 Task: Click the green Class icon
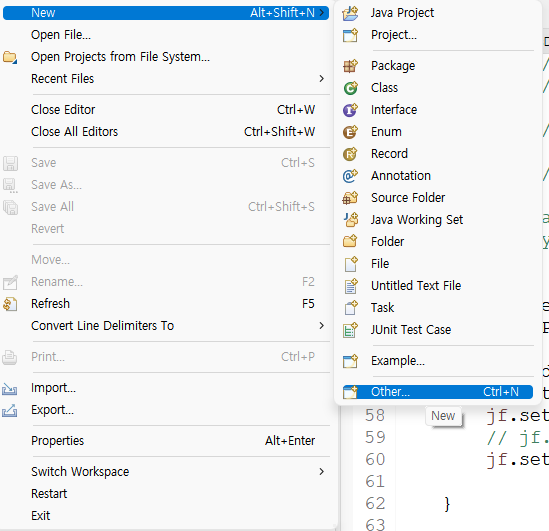[350, 88]
